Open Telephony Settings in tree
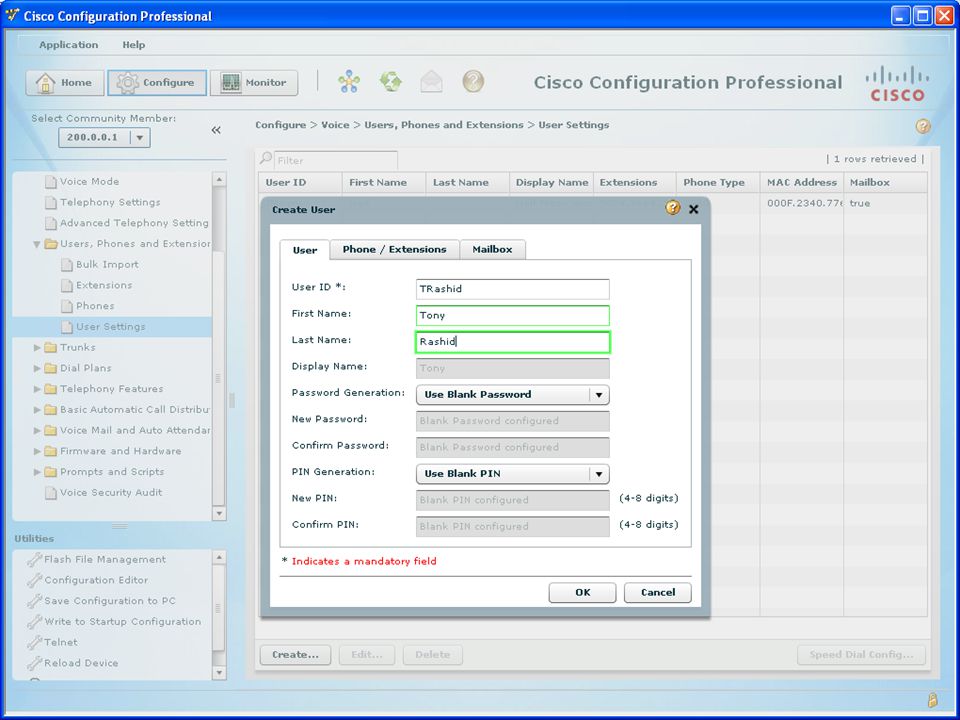The height and width of the screenshot is (720, 960). 110,203
